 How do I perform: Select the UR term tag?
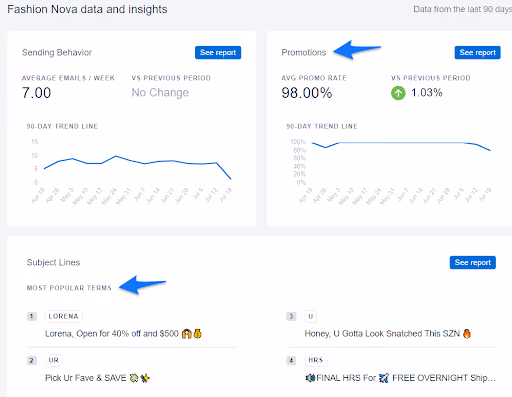coord(54,360)
